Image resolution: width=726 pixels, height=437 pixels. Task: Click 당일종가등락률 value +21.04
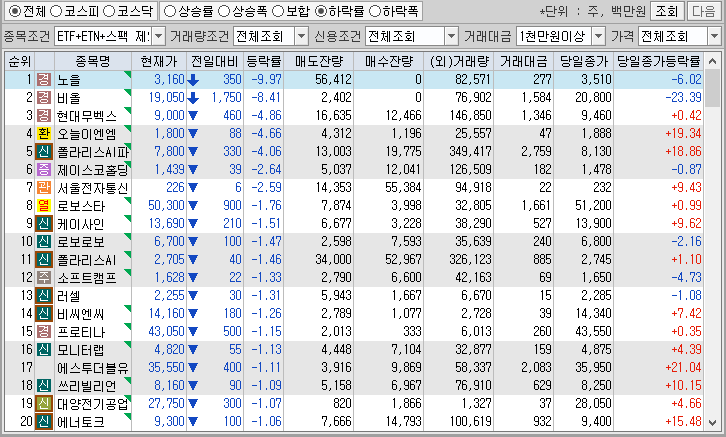coord(683,368)
